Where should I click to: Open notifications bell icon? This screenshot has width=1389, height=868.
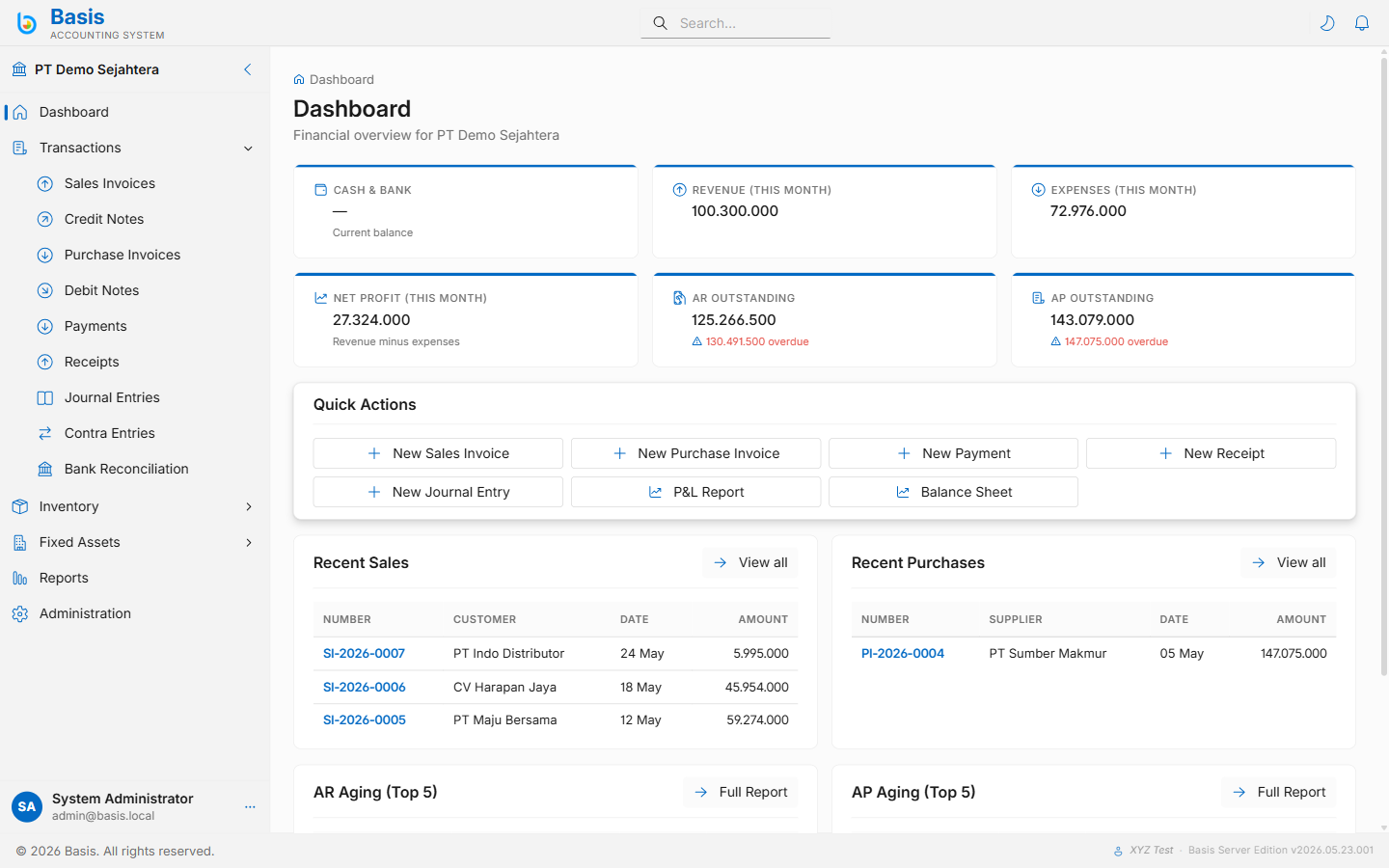(1362, 23)
